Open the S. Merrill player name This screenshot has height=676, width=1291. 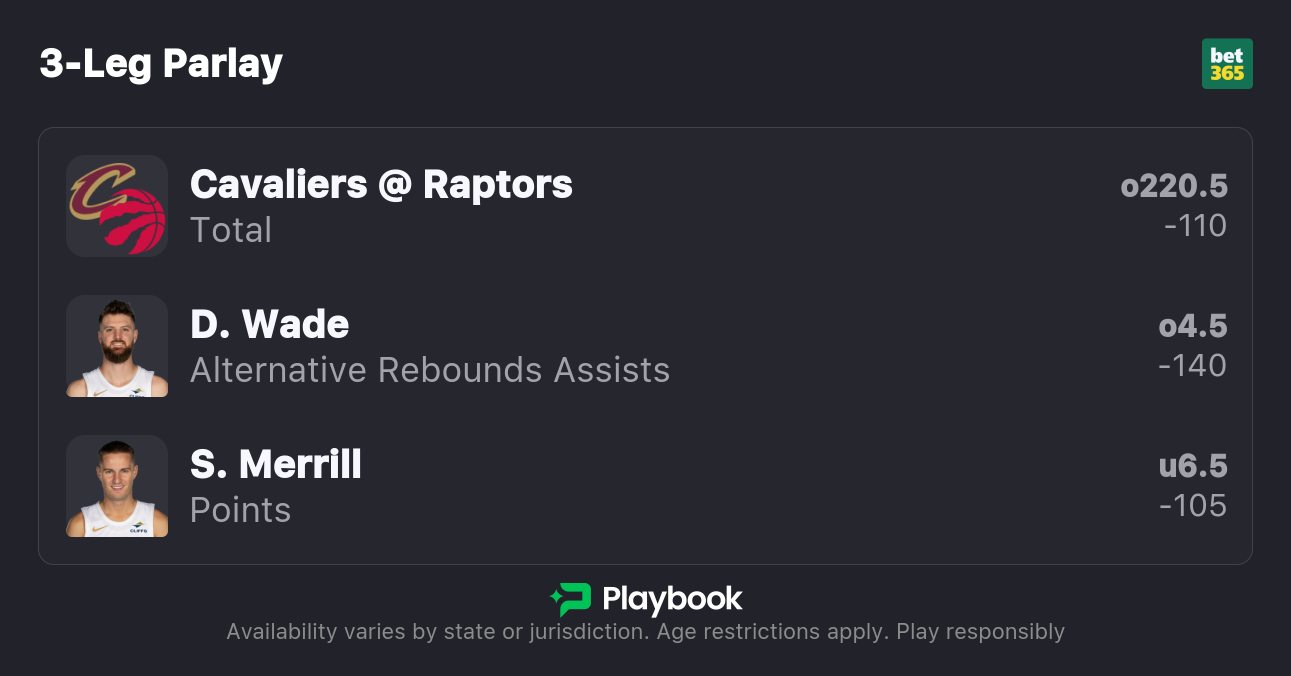pyautogui.click(x=276, y=464)
